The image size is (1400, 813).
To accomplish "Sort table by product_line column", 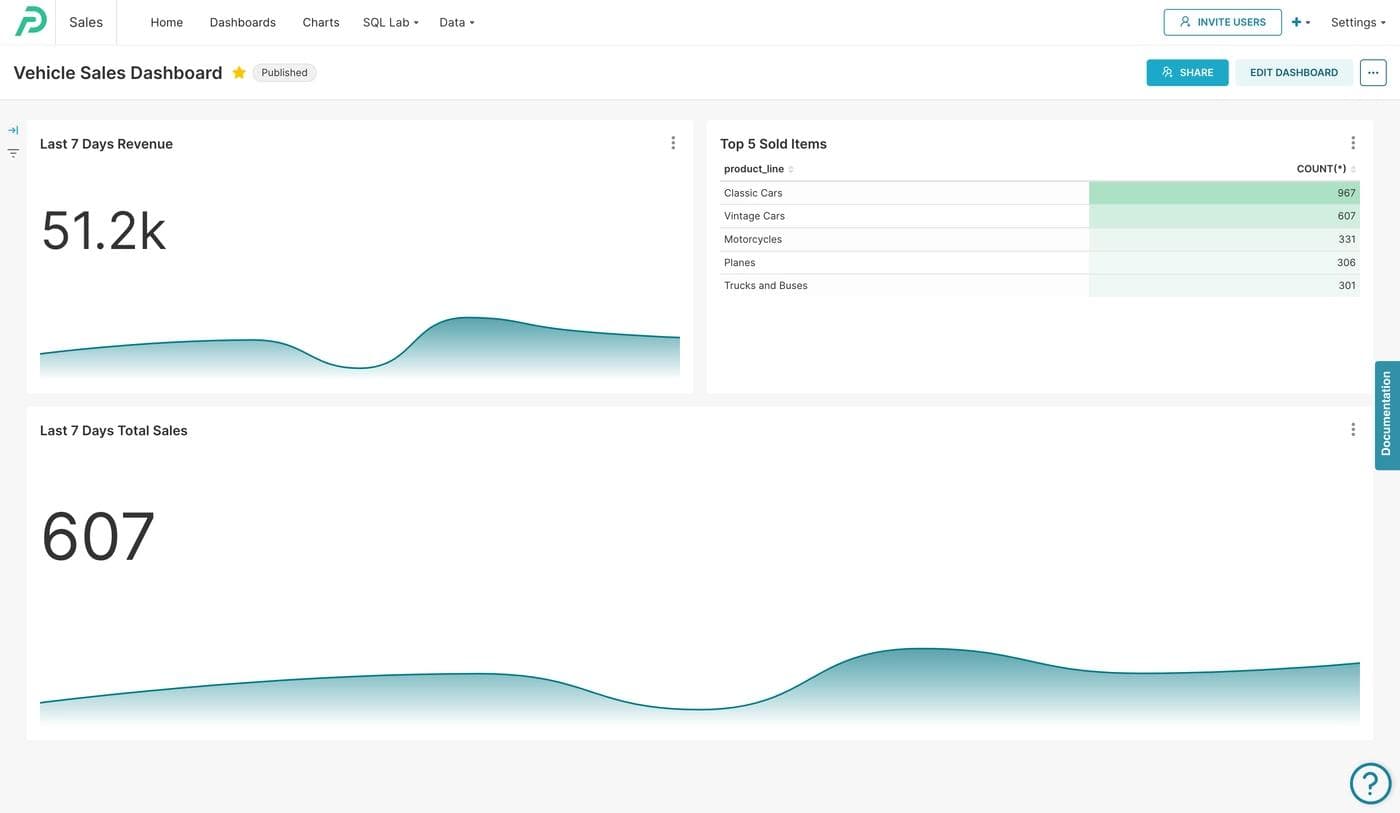I will tap(754, 169).
